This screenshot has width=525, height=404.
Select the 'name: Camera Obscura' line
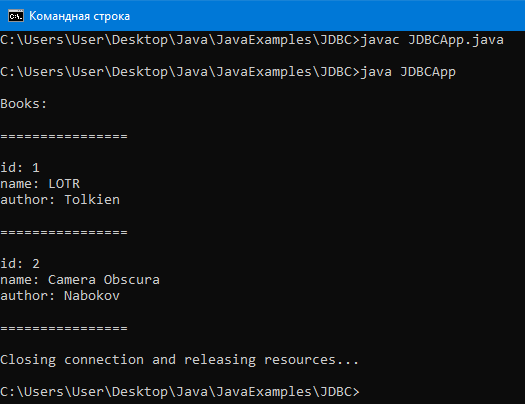pyautogui.click(x=80, y=280)
